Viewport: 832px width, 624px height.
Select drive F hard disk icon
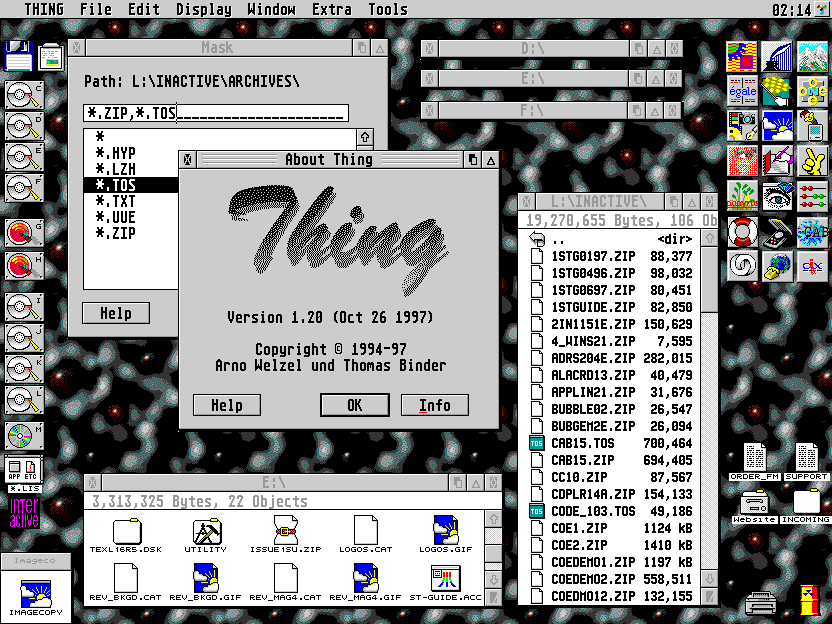click(x=24, y=188)
